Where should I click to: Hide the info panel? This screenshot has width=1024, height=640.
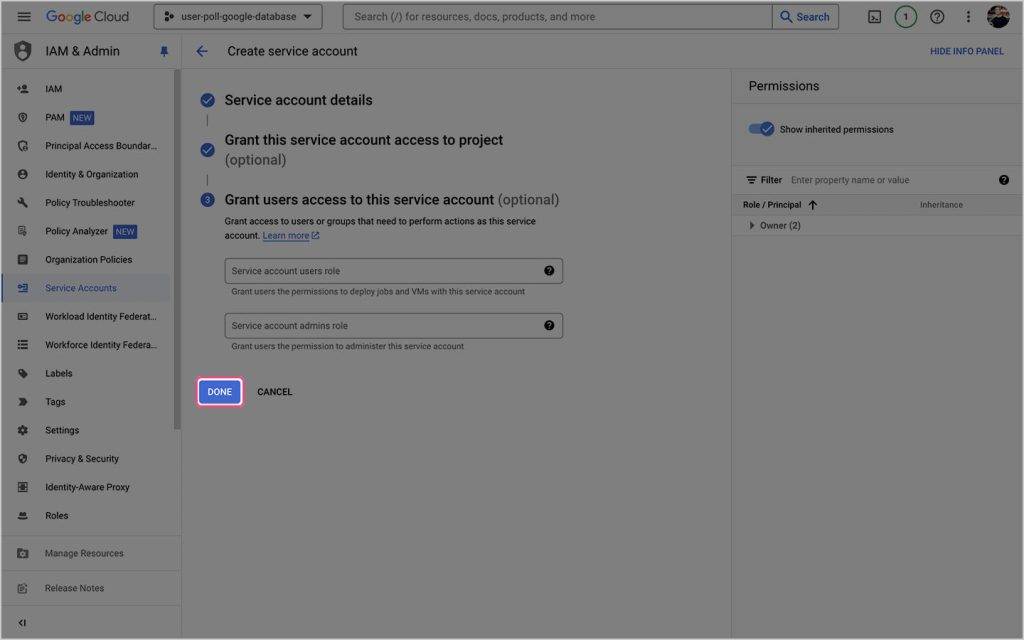[x=967, y=51]
